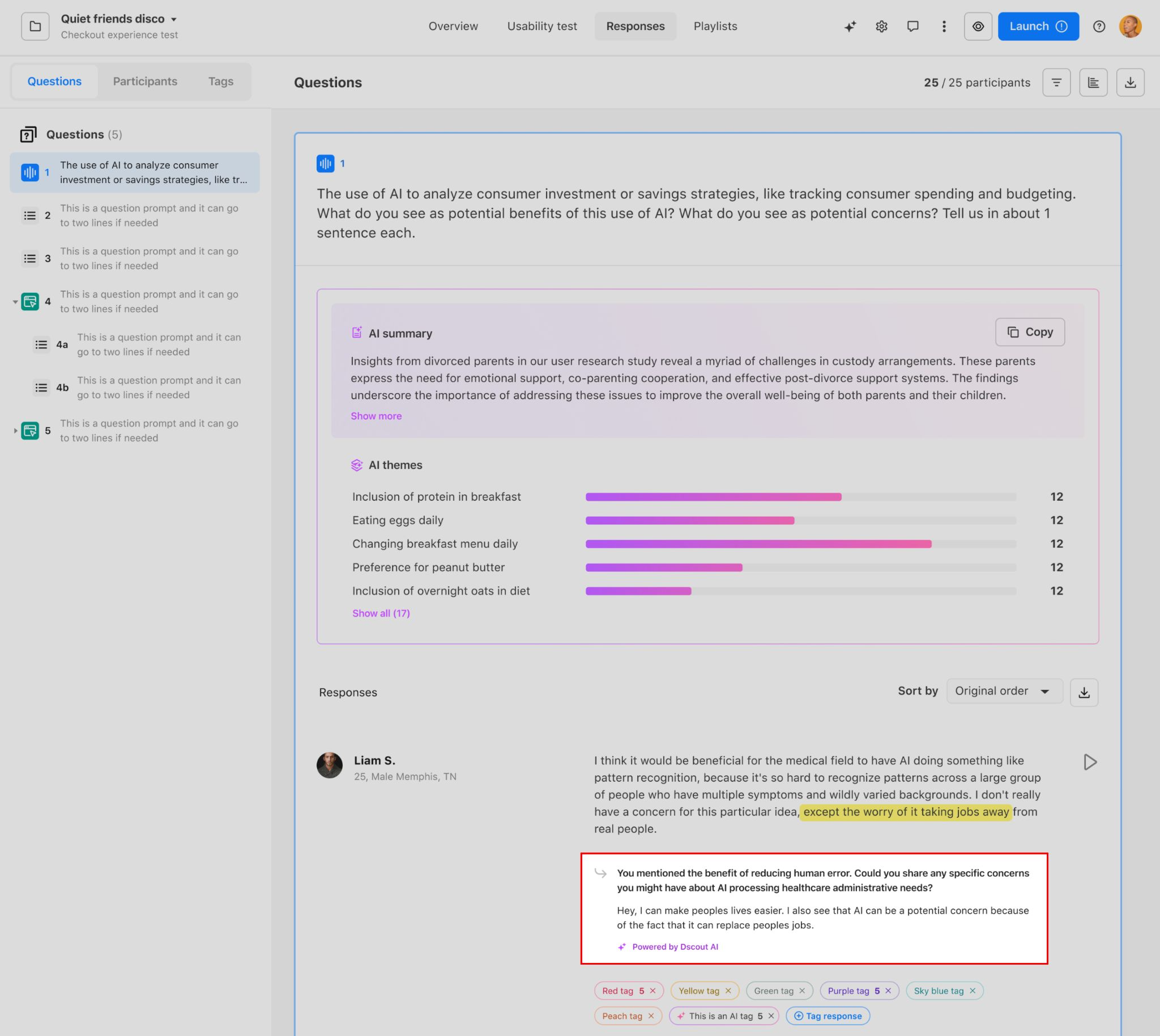Toggle the preview eye button
This screenshot has width=1160, height=1036.
point(978,26)
